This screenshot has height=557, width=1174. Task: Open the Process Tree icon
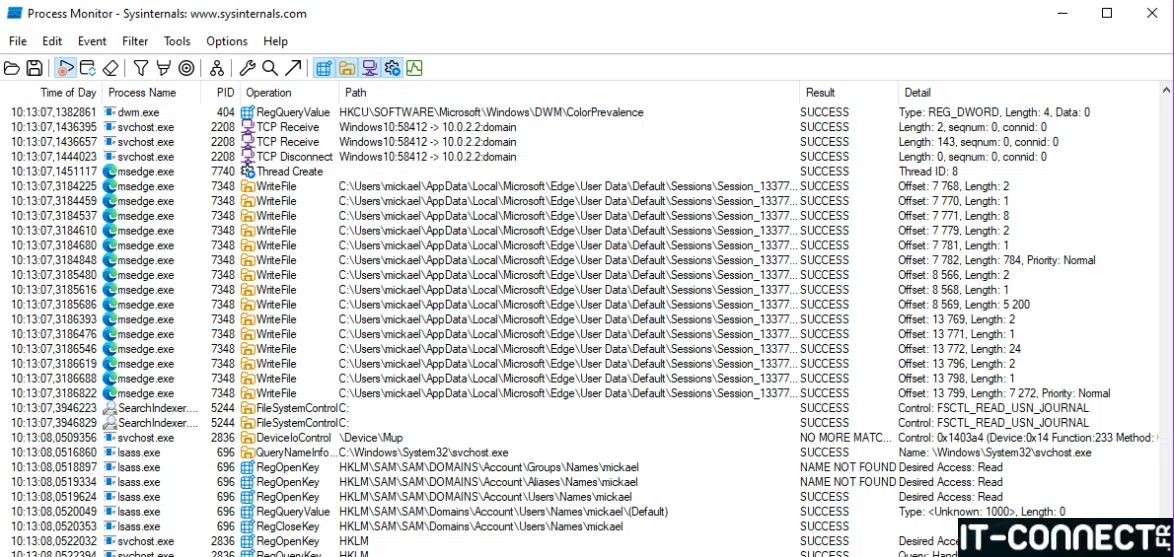point(217,68)
